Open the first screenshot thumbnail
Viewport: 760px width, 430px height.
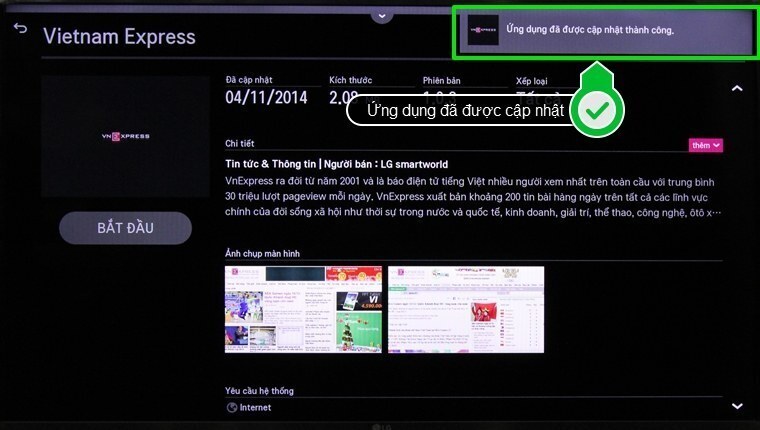(304, 308)
